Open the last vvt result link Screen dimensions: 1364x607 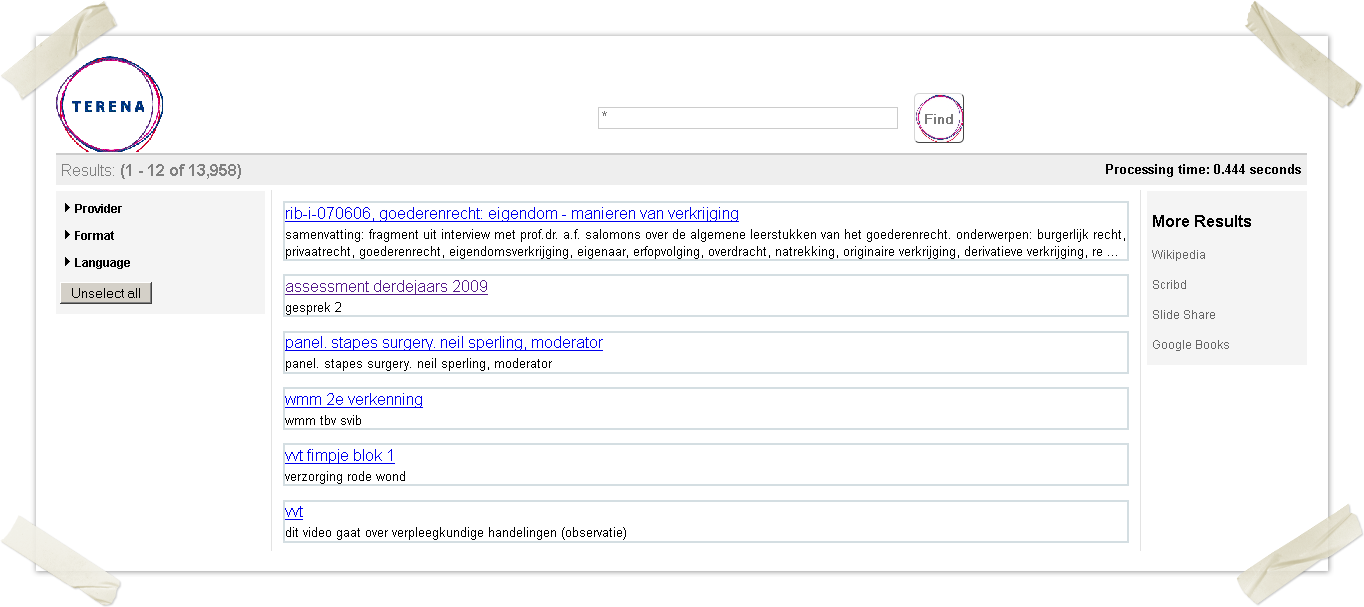pos(293,512)
